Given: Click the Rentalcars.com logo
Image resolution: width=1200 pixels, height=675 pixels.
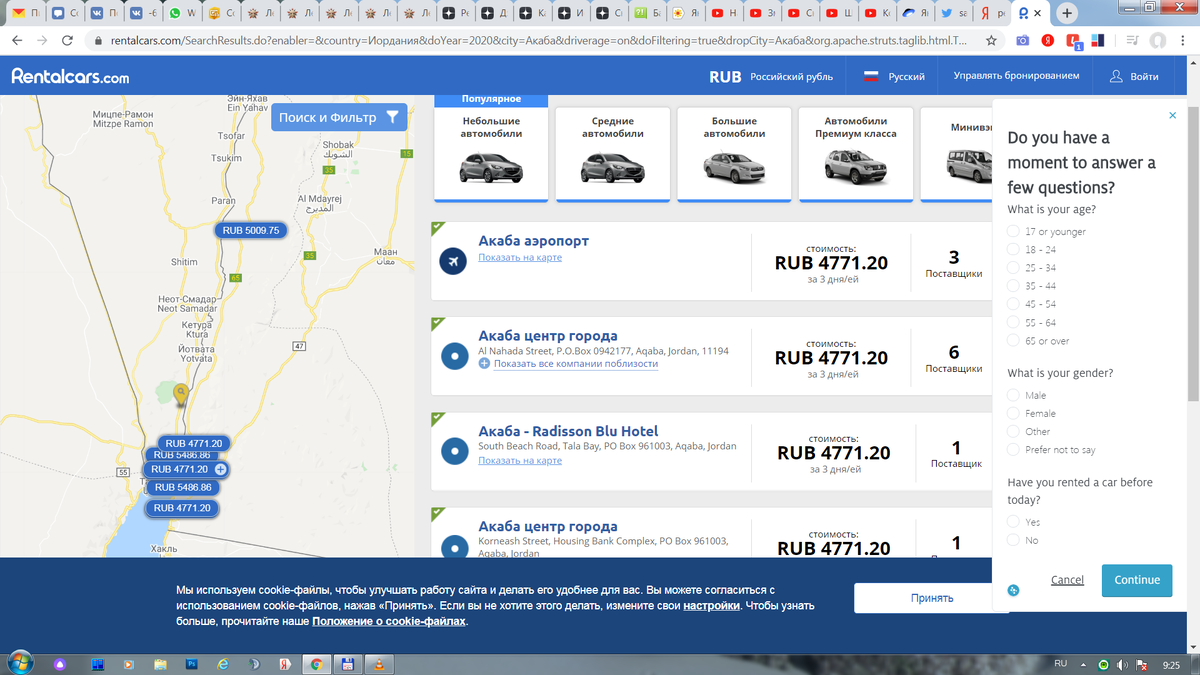Looking at the screenshot, I should click(70, 76).
